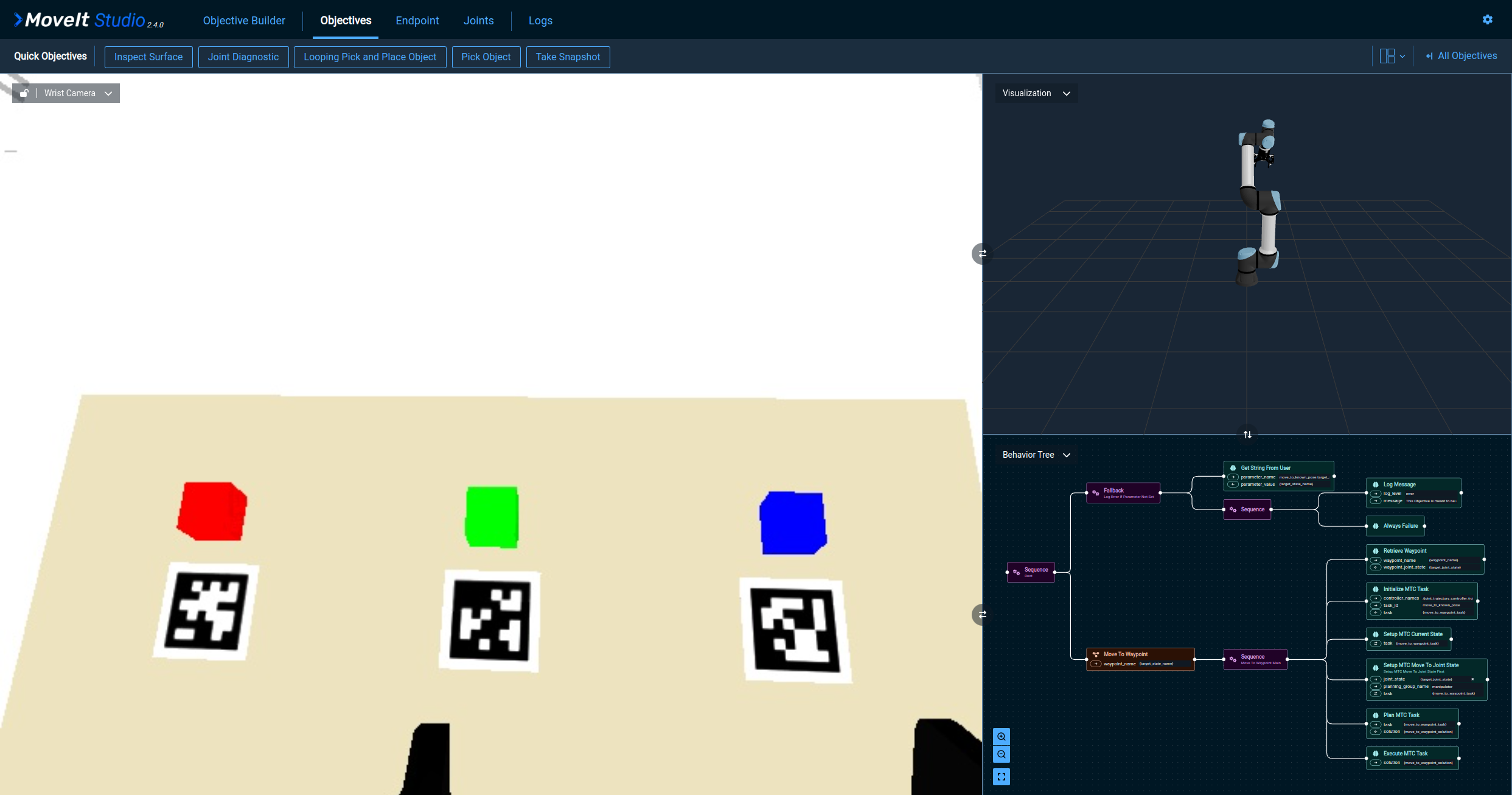Select Setup MTC Move To Joint State

click(1427, 679)
